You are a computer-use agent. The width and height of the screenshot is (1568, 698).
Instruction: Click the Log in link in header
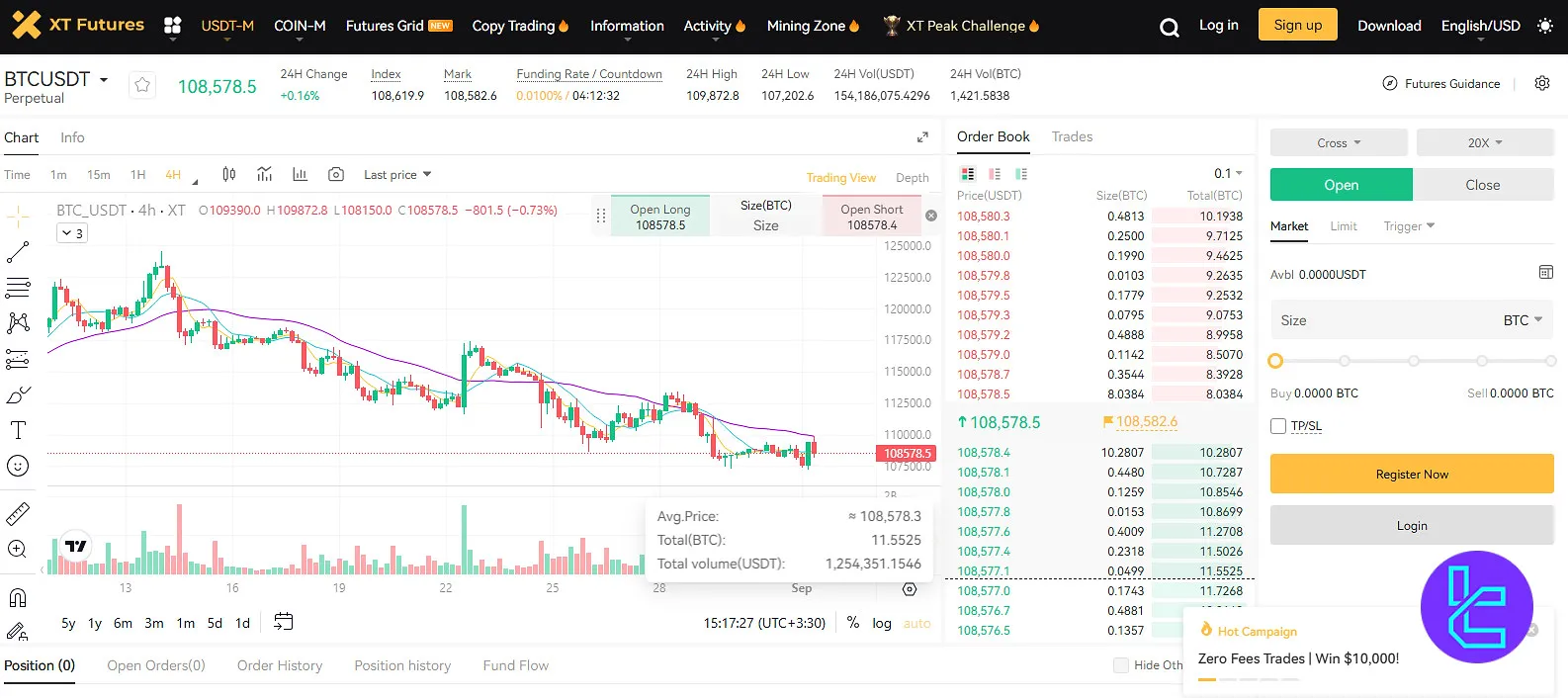(1219, 26)
